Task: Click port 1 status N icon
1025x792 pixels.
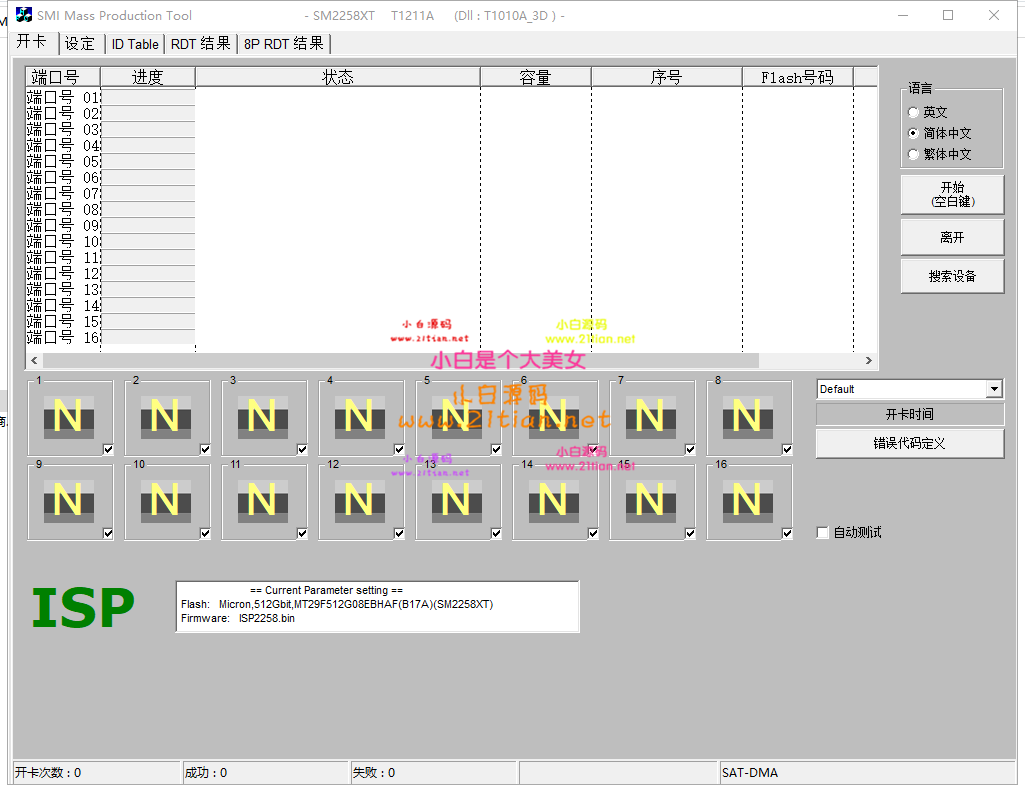Action: click(x=69, y=416)
